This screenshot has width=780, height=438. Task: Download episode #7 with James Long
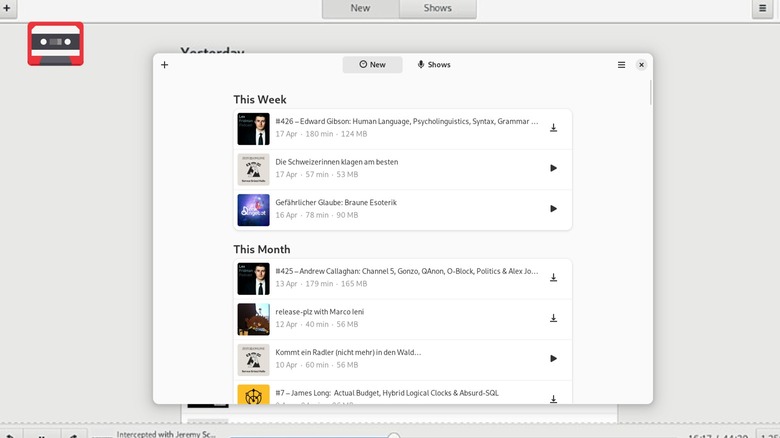pos(553,399)
